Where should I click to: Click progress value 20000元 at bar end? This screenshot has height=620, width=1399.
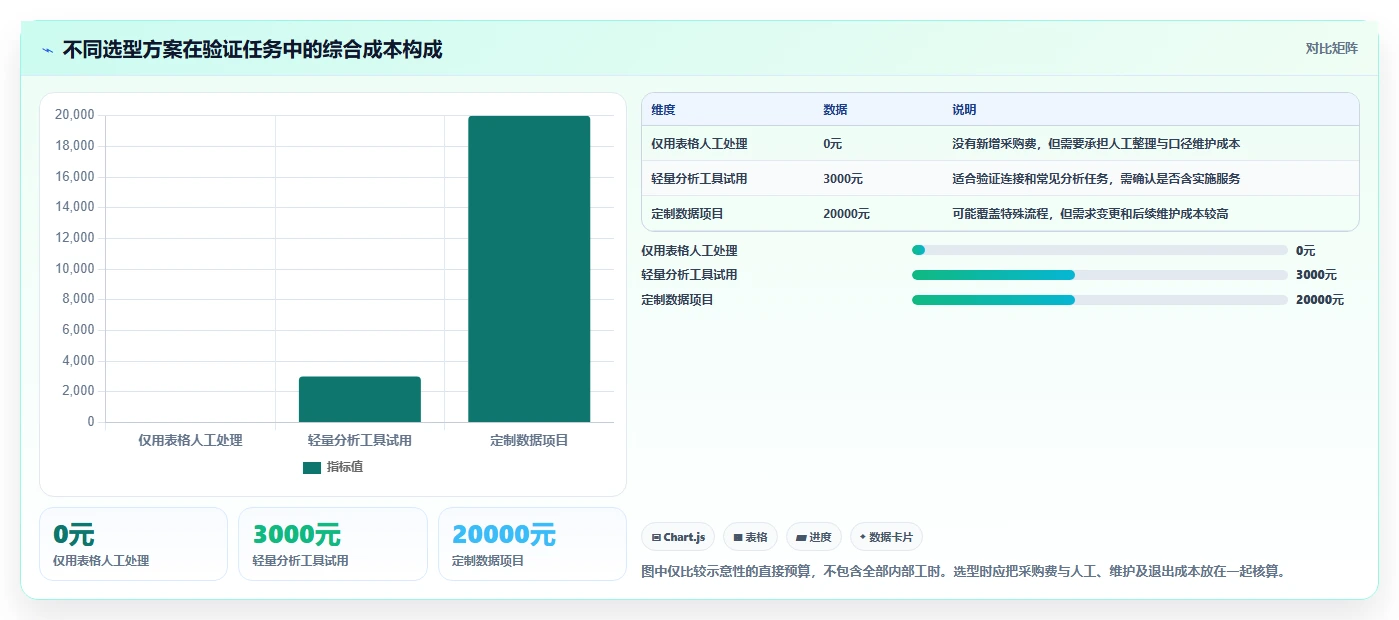click(1320, 300)
